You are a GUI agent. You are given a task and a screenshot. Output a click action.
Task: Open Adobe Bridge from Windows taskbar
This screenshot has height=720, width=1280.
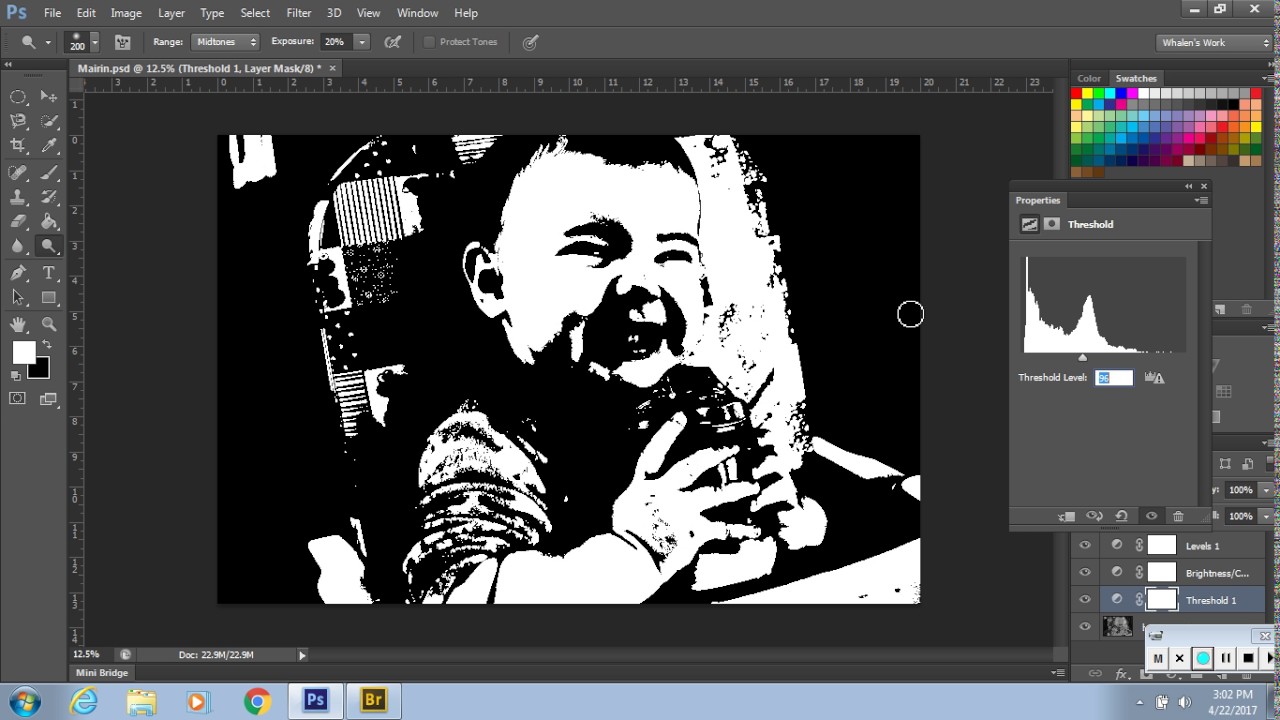click(x=373, y=701)
